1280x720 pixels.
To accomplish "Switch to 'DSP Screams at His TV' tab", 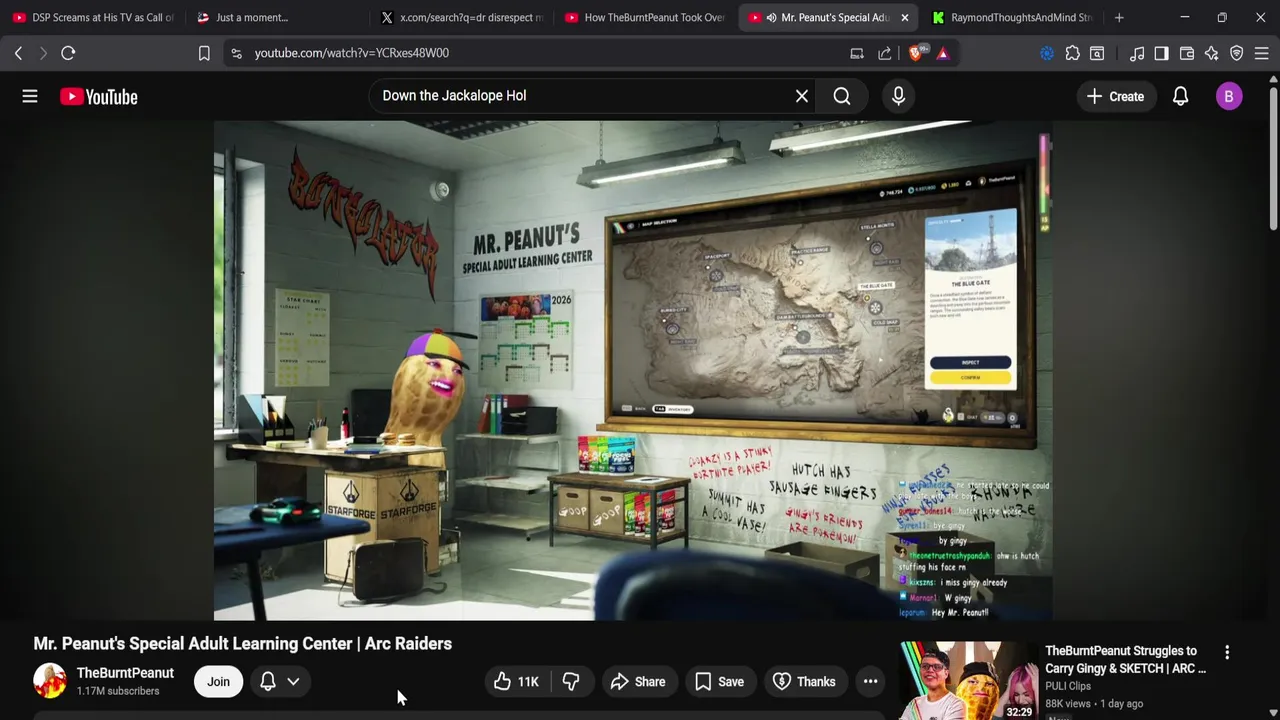I will pos(92,17).
